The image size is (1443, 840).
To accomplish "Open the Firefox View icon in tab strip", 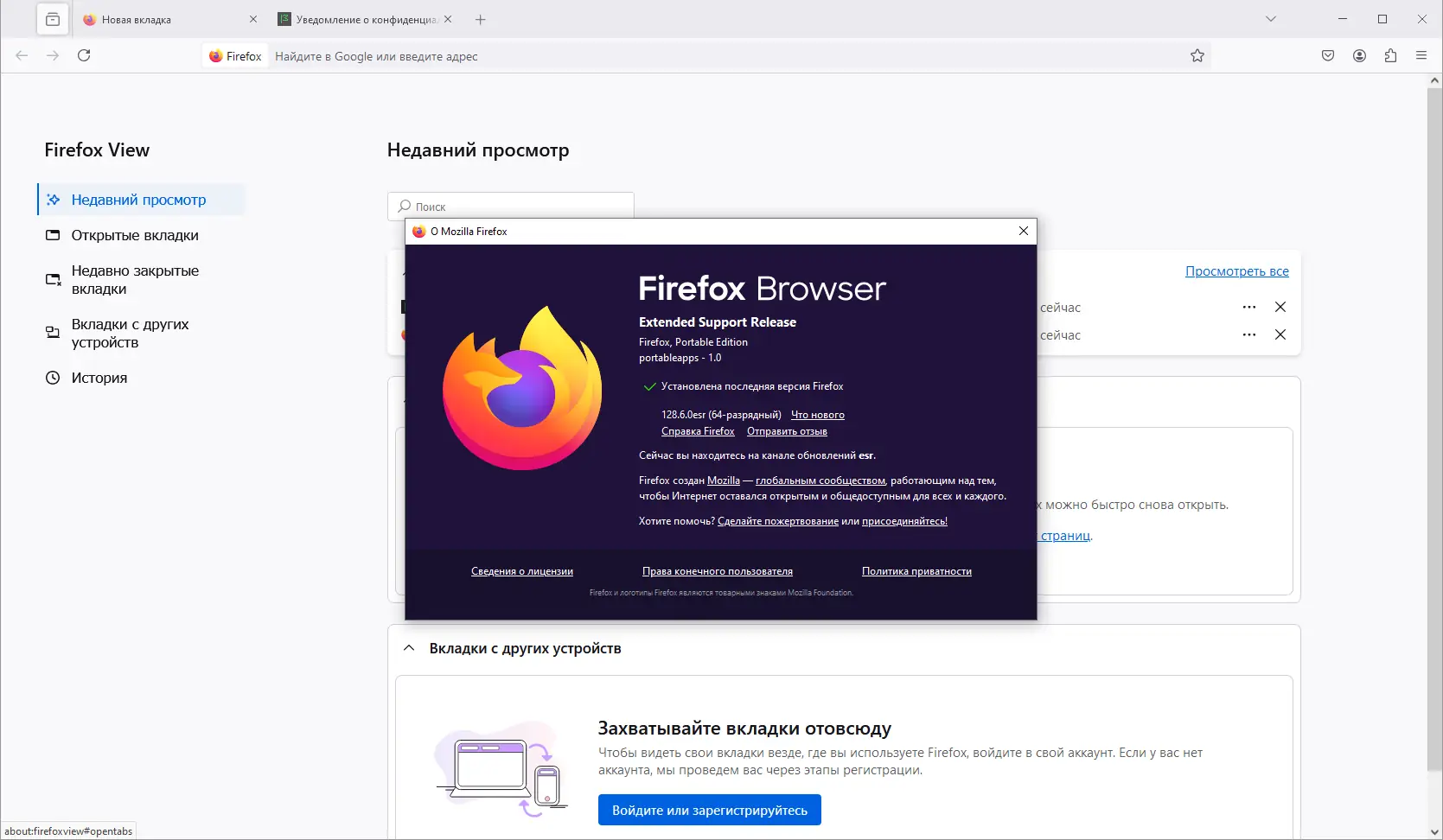I will point(52,18).
